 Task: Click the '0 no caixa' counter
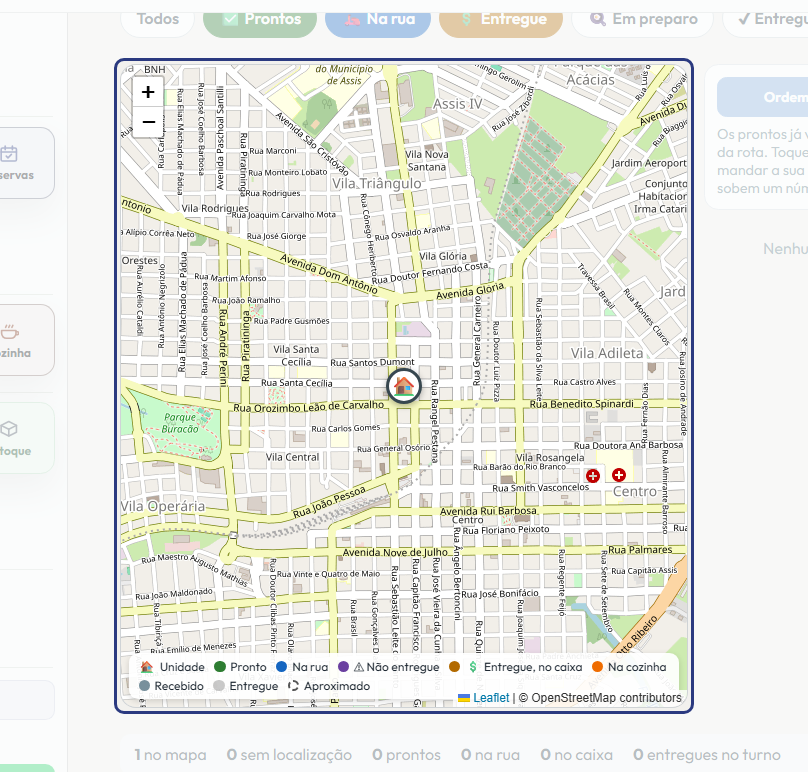[576, 755]
